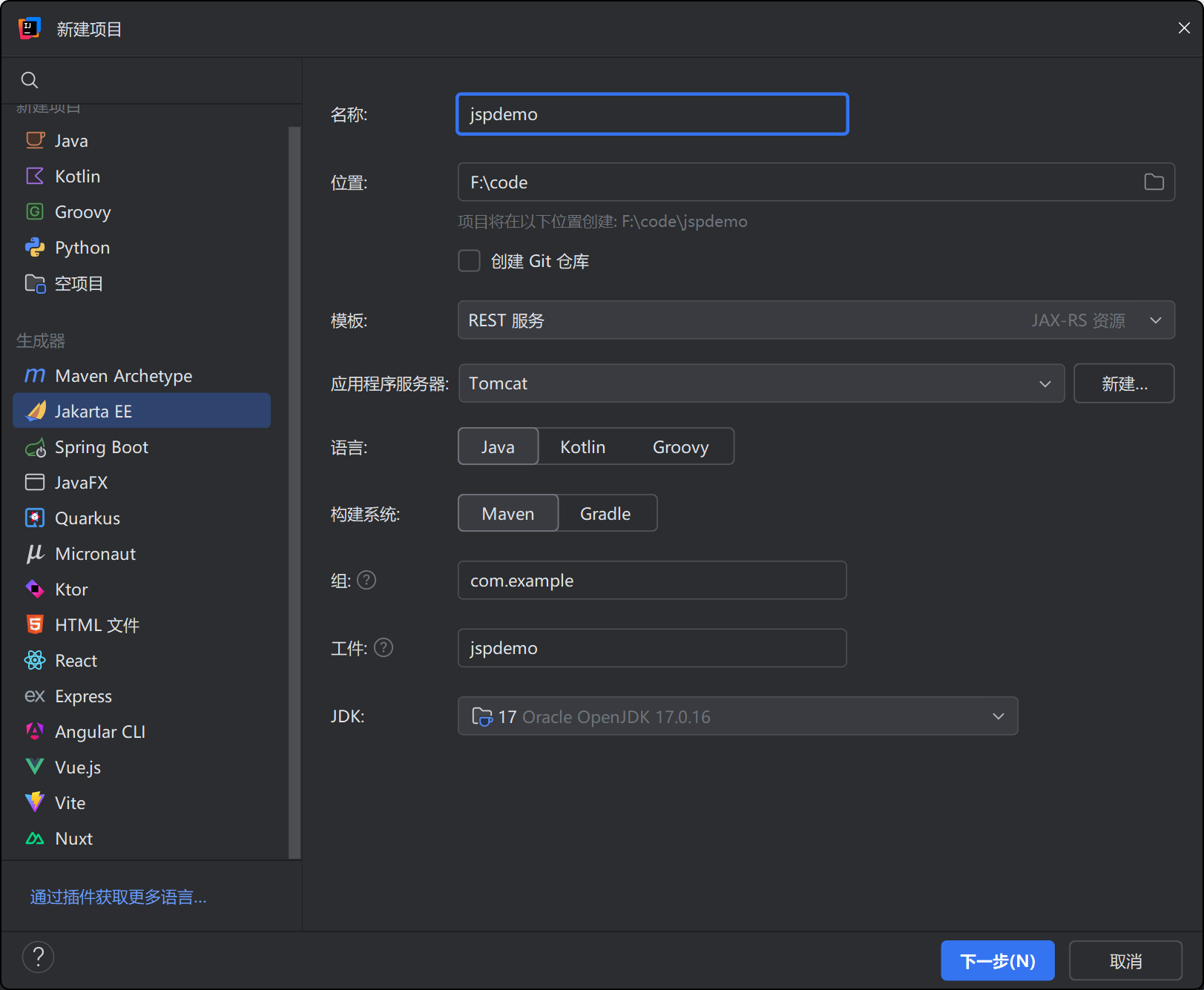Open Maven Archetype generator icon
The width and height of the screenshot is (1204, 990).
pyautogui.click(x=35, y=376)
